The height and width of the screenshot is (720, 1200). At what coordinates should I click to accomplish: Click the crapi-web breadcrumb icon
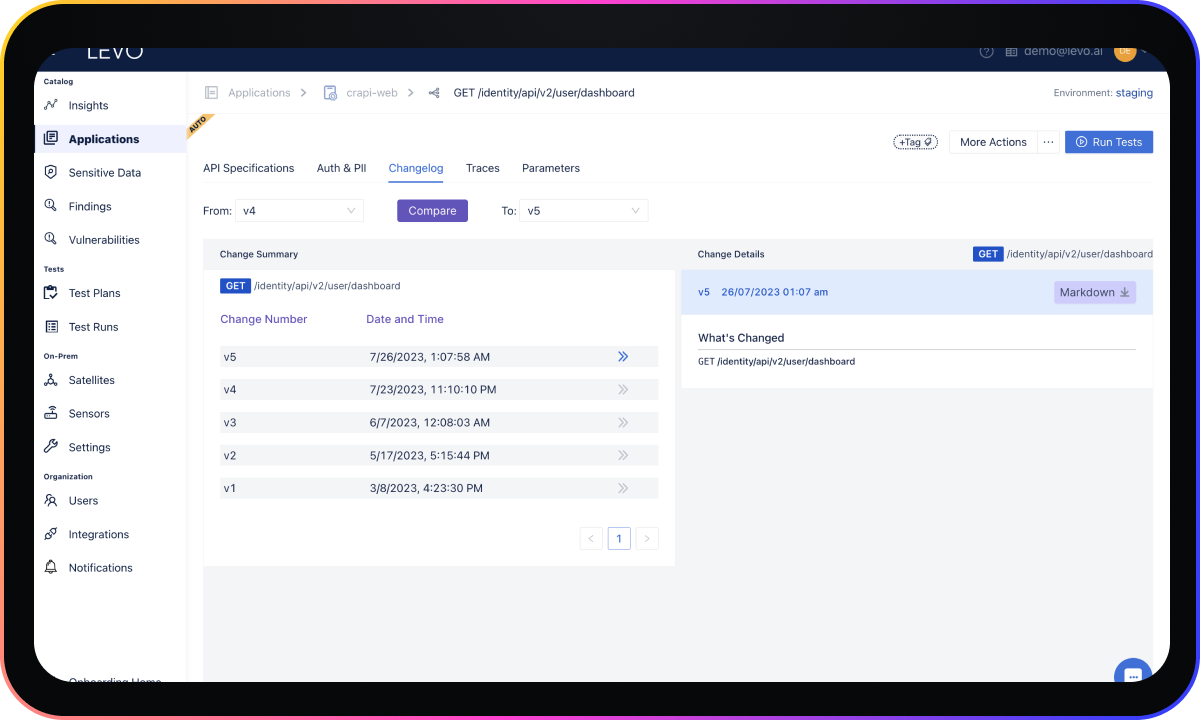point(330,92)
